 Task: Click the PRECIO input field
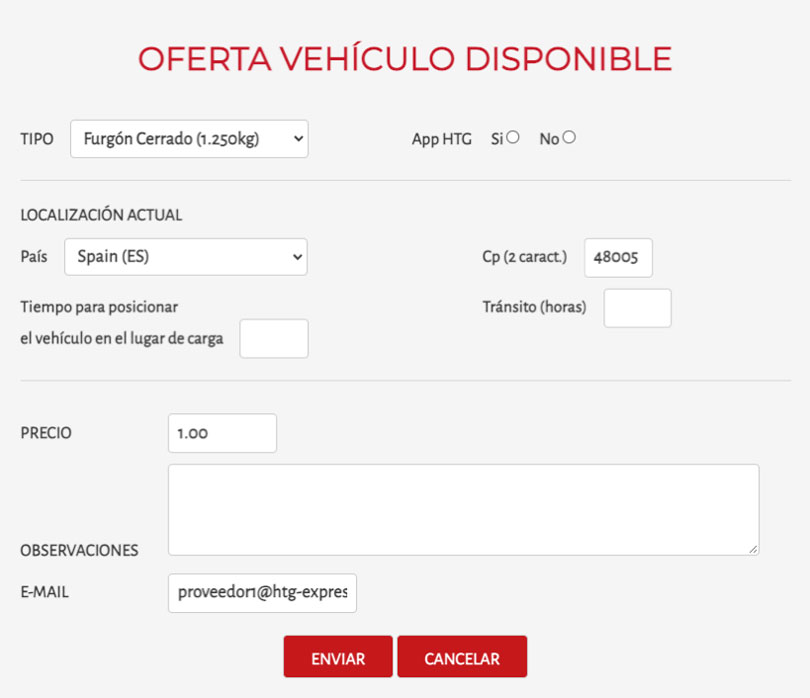[222, 433]
